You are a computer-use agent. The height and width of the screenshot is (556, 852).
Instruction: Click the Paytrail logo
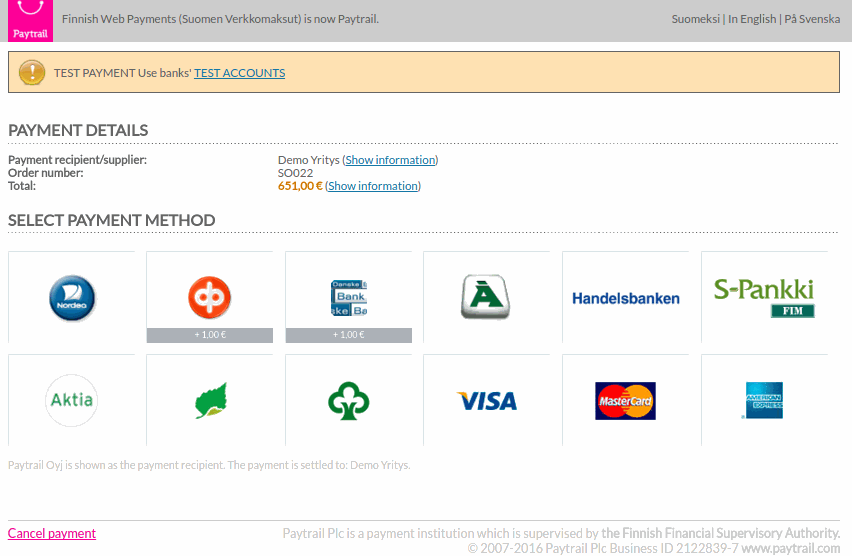(30, 20)
